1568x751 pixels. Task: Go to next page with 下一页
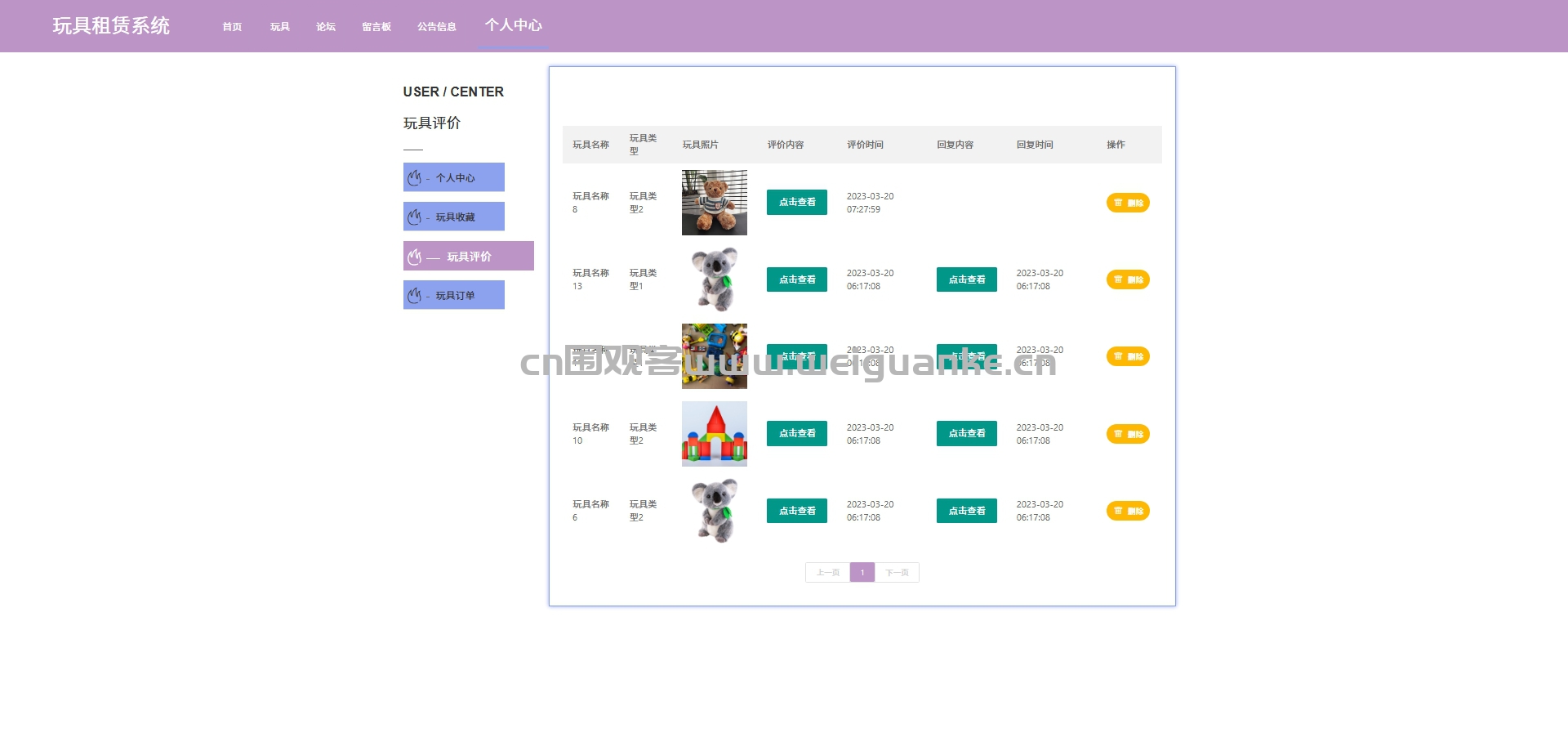click(x=897, y=572)
